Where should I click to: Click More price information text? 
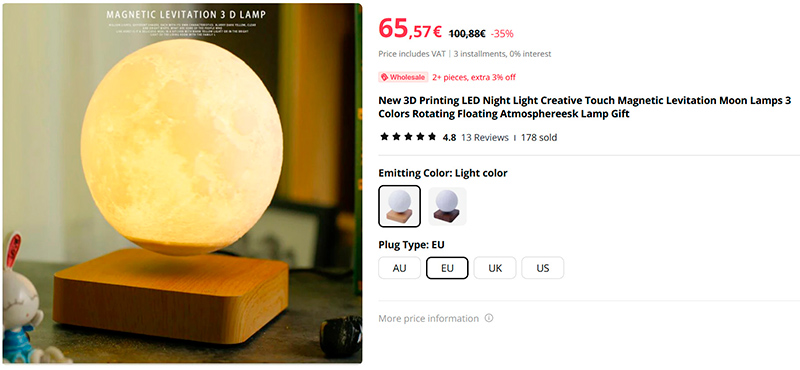point(429,318)
